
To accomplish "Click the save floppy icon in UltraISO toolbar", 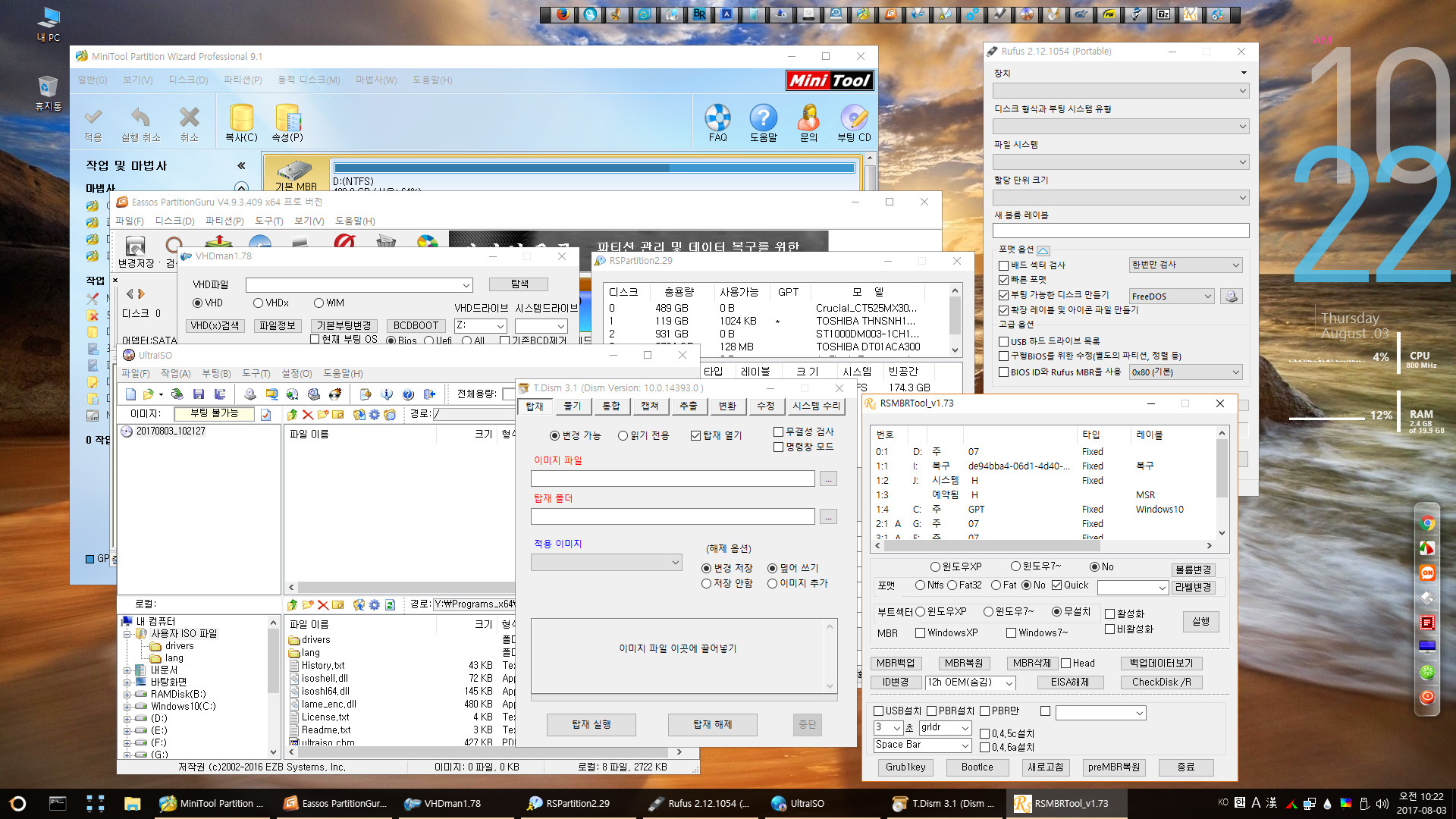I will point(199,394).
